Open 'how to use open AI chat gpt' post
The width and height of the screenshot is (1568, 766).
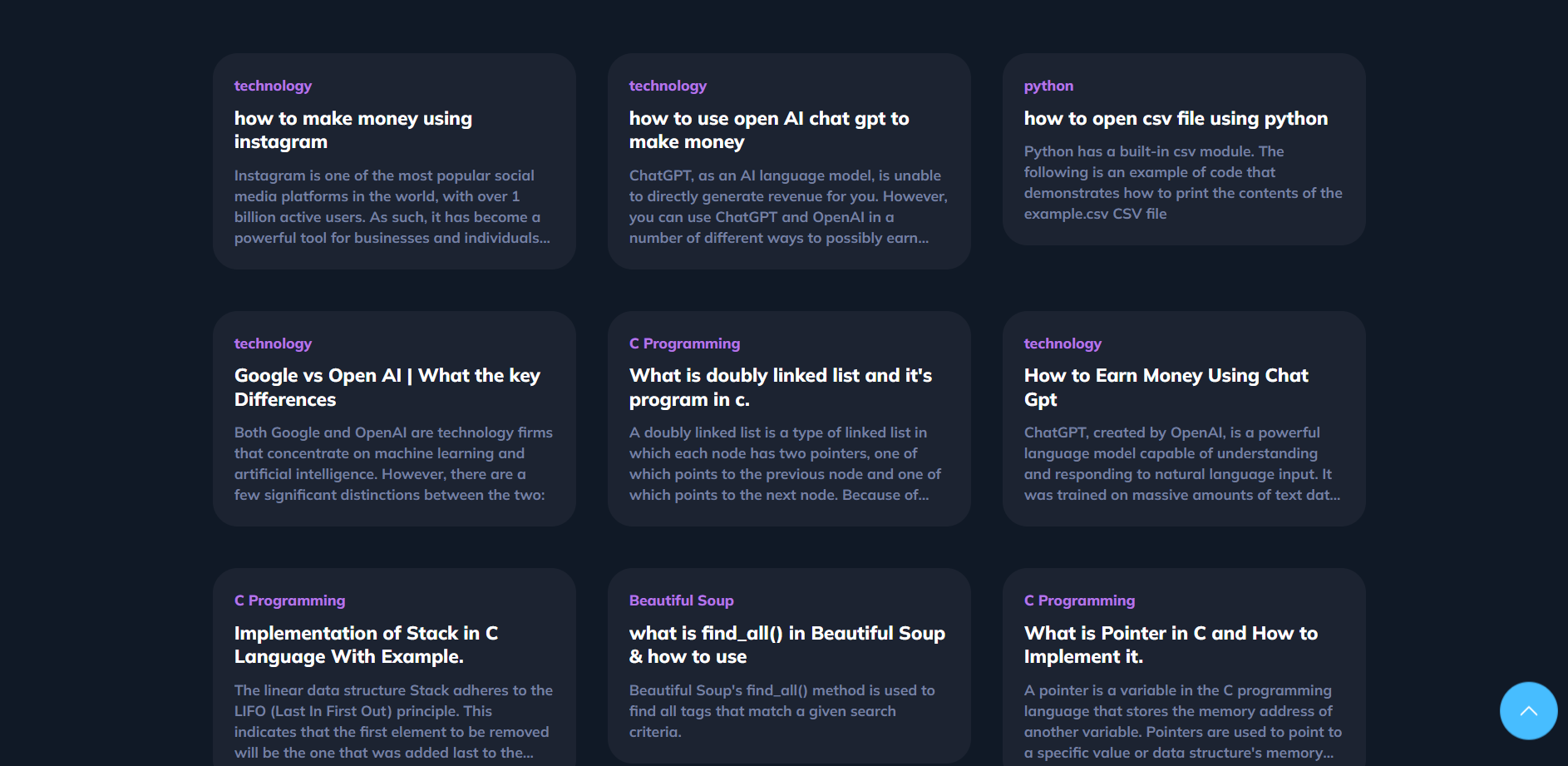(769, 130)
